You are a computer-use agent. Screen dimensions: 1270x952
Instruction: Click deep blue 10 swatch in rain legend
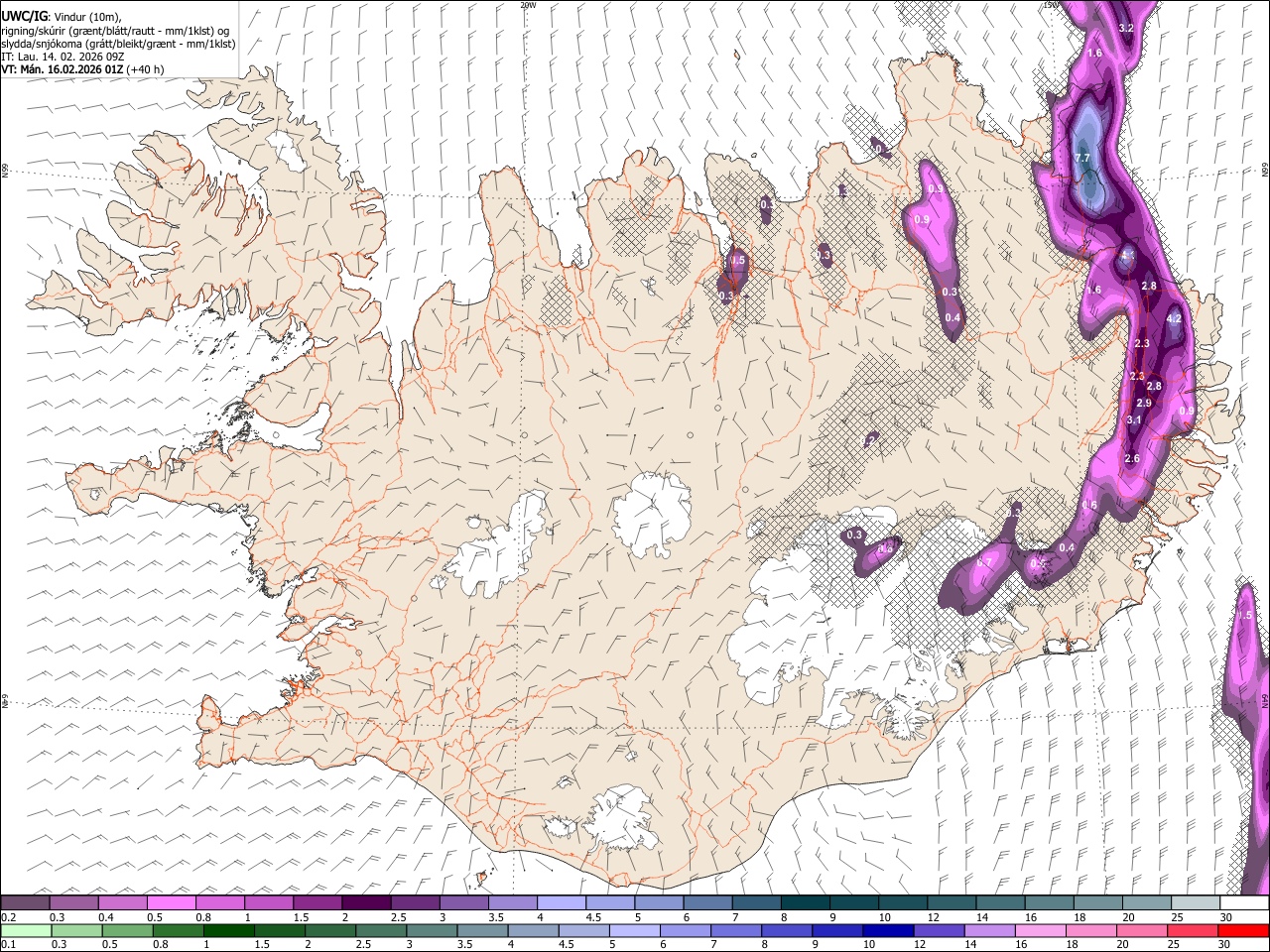click(x=888, y=930)
